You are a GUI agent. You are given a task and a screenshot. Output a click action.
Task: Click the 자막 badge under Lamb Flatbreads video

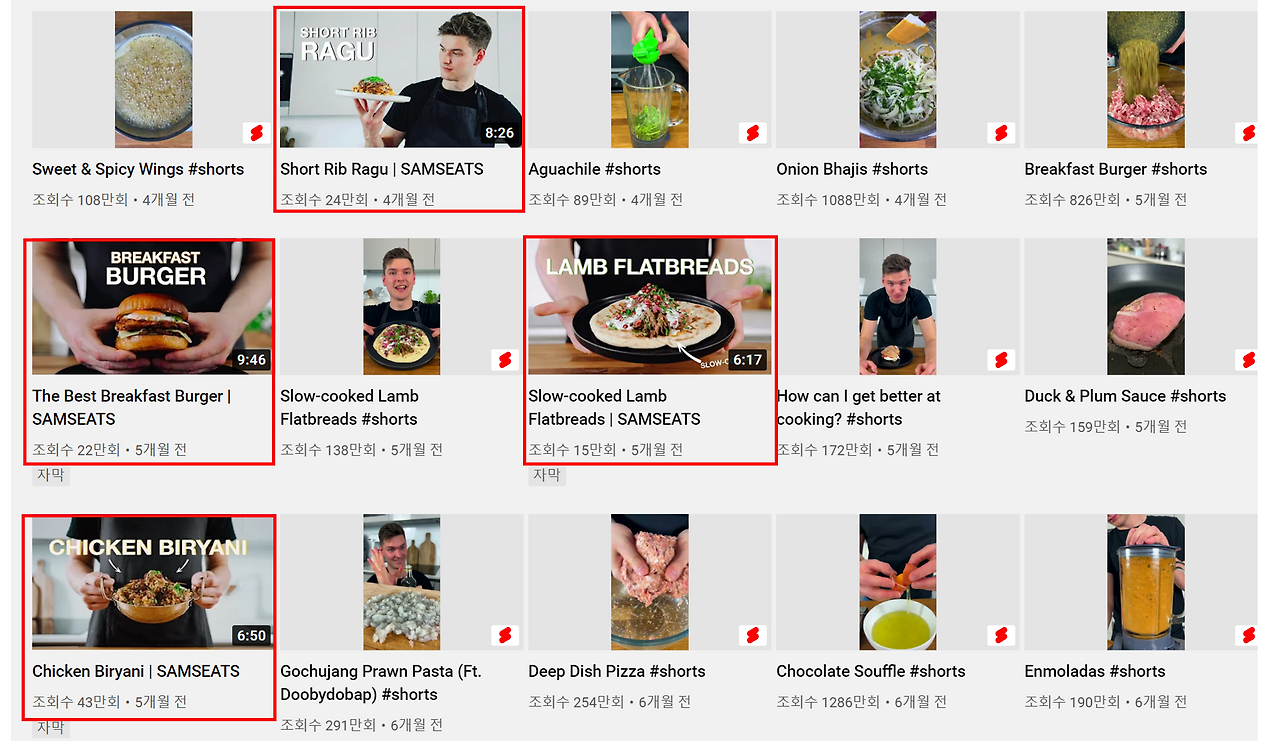pos(547,475)
